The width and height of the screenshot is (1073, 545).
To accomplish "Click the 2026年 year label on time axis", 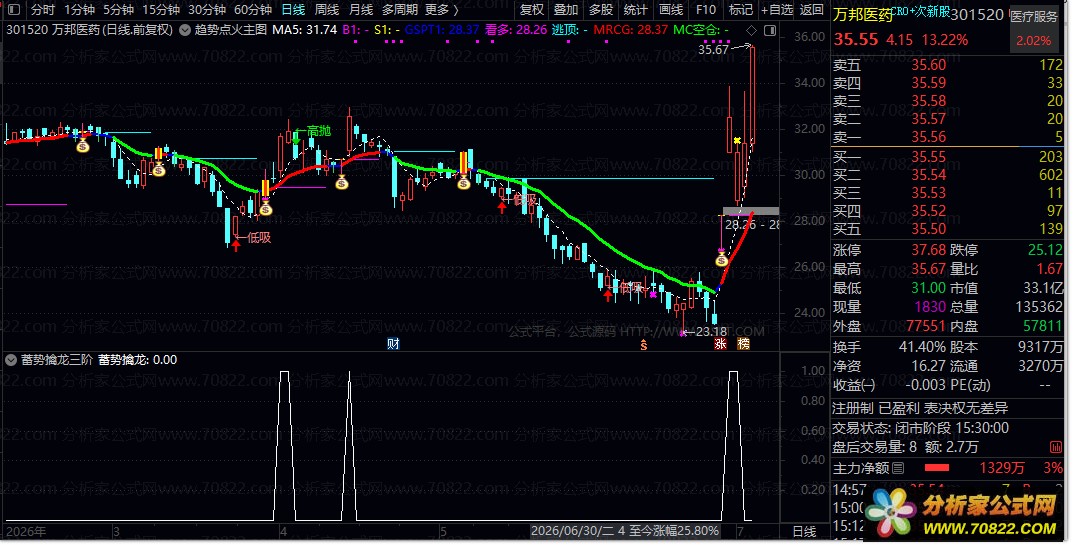I will click(26, 531).
